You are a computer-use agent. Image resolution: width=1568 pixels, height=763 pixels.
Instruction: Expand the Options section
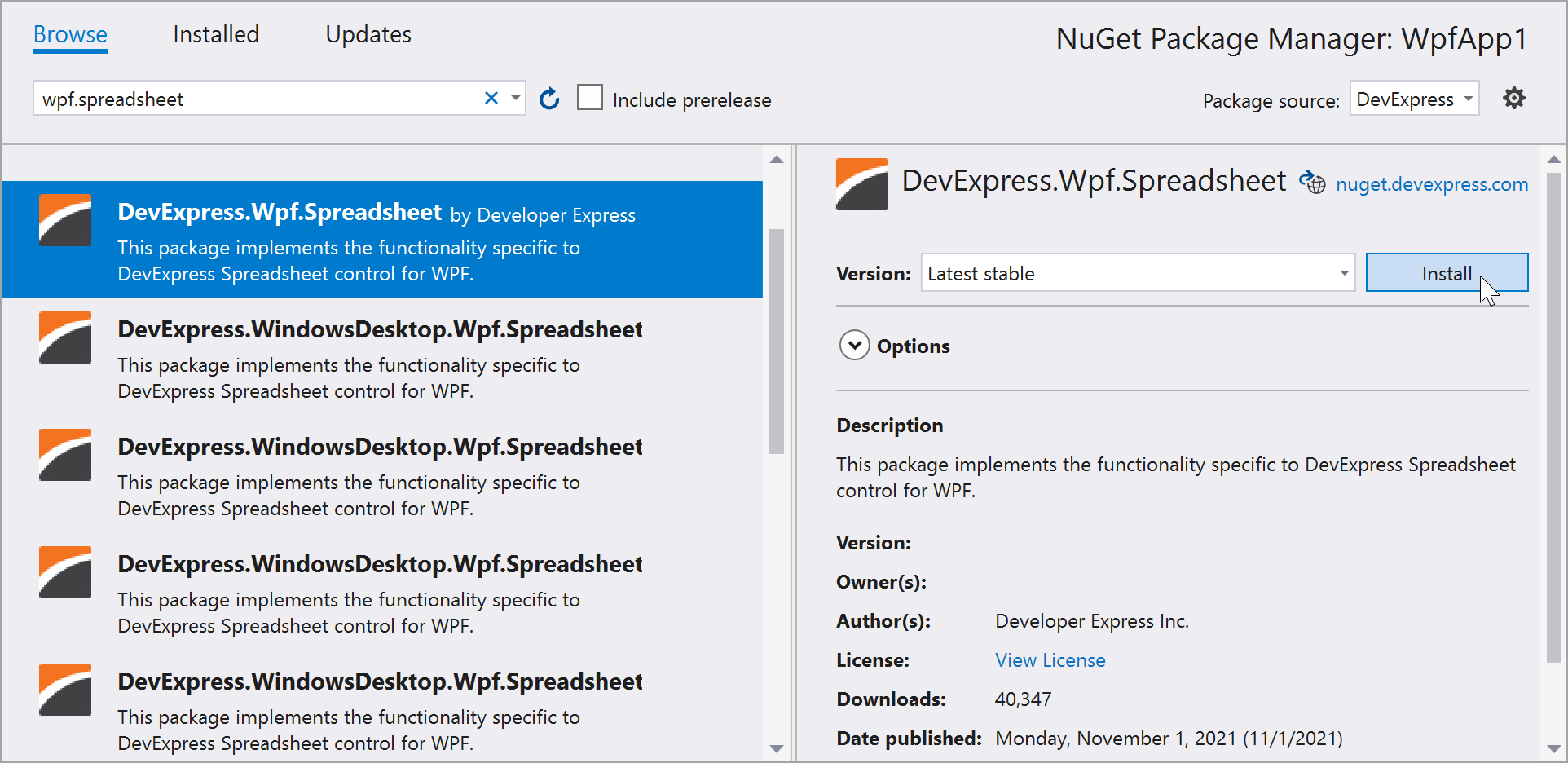854,346
